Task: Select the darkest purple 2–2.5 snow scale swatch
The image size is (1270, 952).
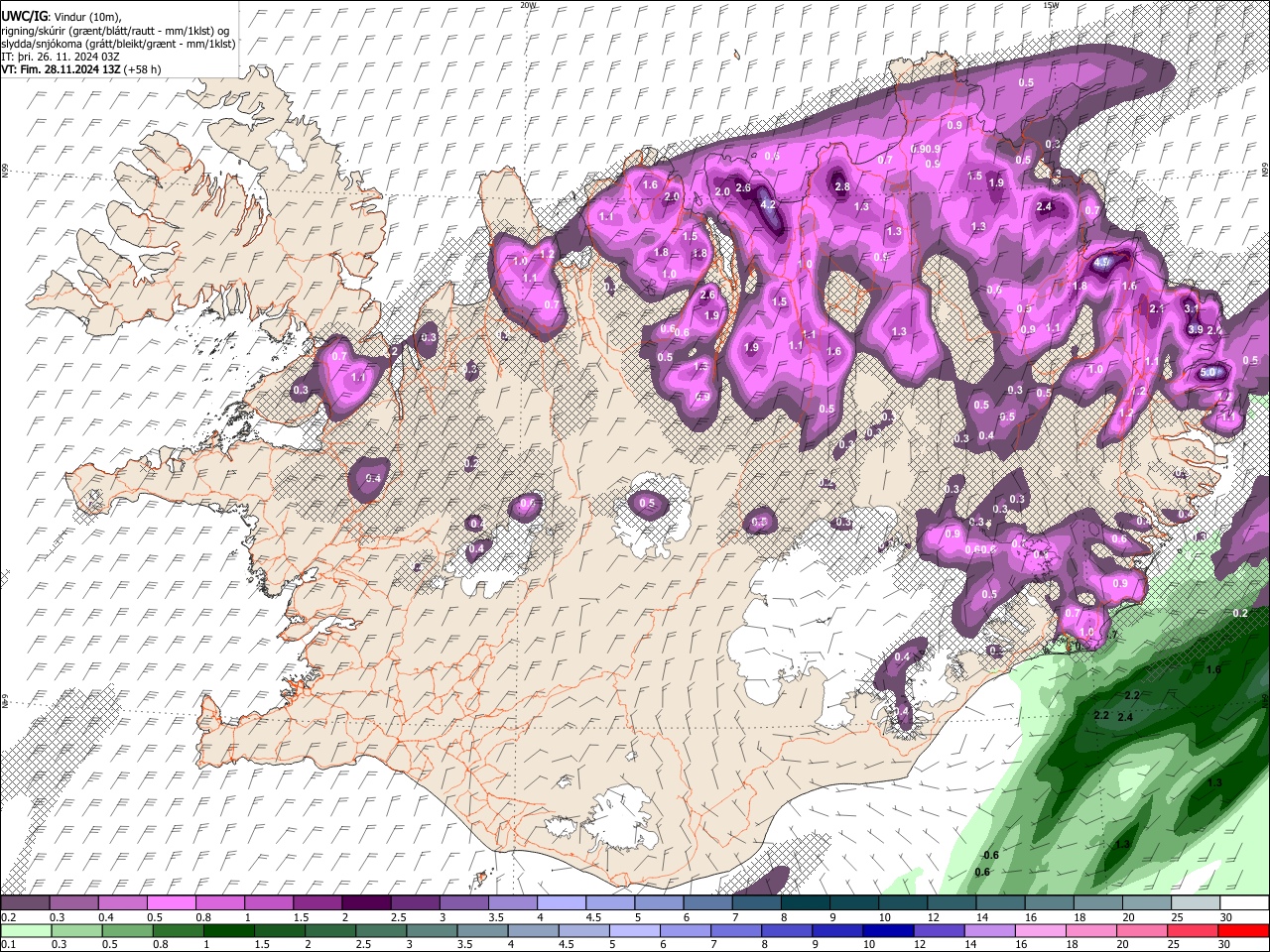Action: coord(366,903)
